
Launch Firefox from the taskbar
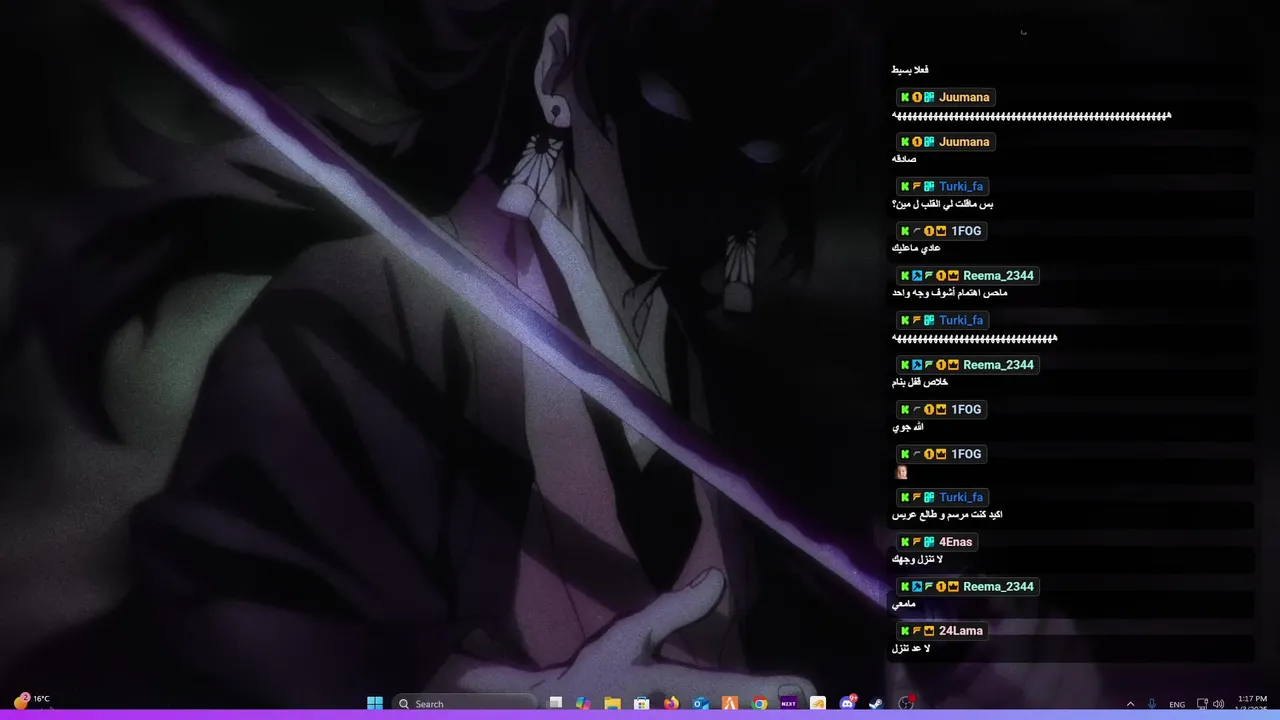click(x=671, y=703)
